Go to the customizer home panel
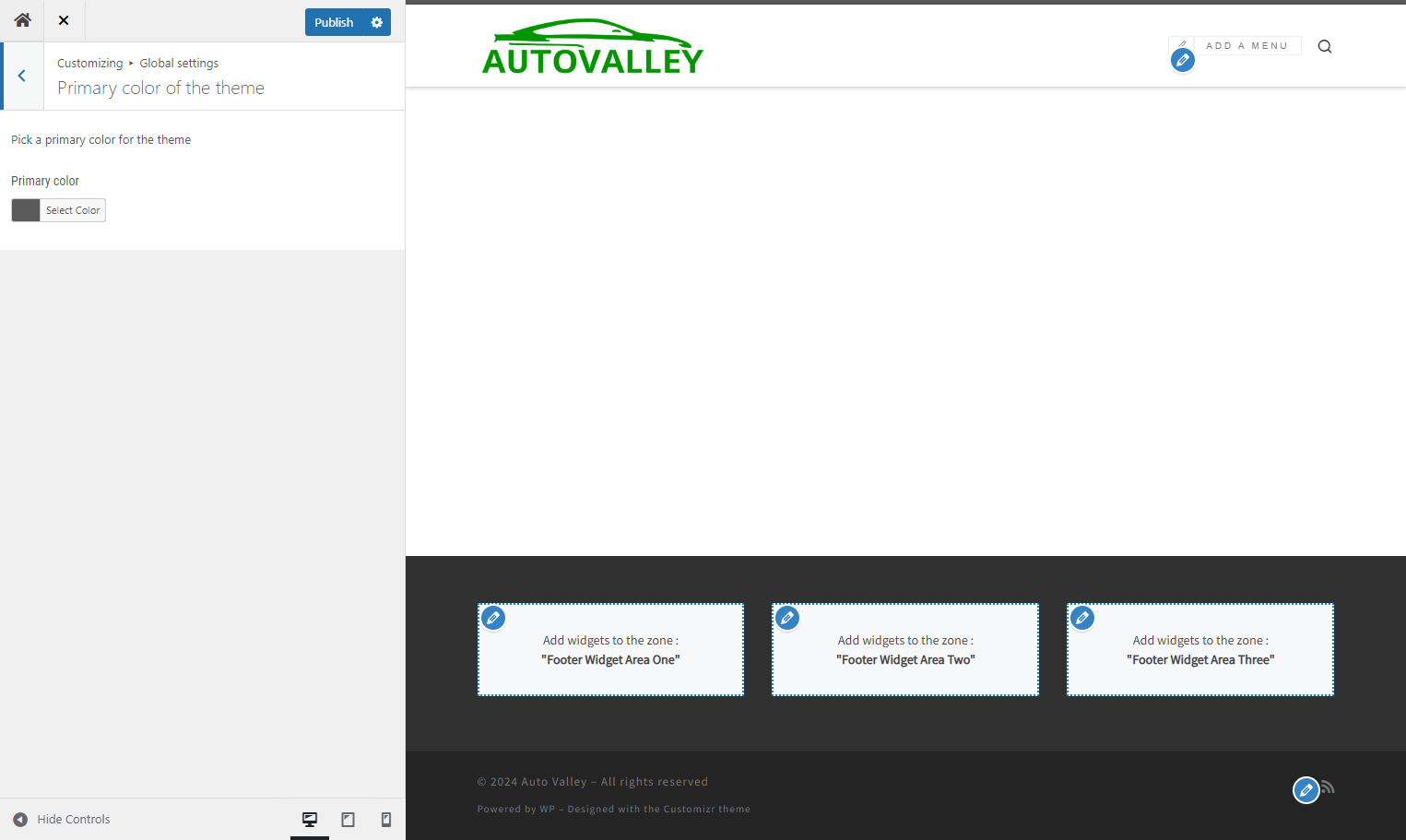The image size is (1406, 840). tap(22, 20)
